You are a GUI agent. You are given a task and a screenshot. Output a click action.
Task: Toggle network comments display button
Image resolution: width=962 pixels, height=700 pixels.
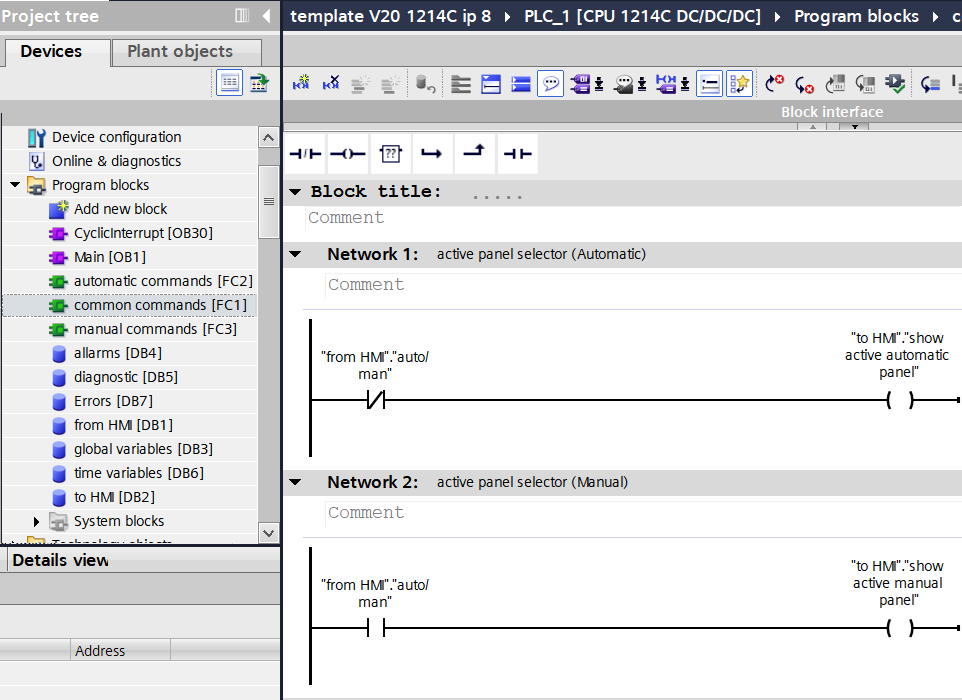click(550, 84)
